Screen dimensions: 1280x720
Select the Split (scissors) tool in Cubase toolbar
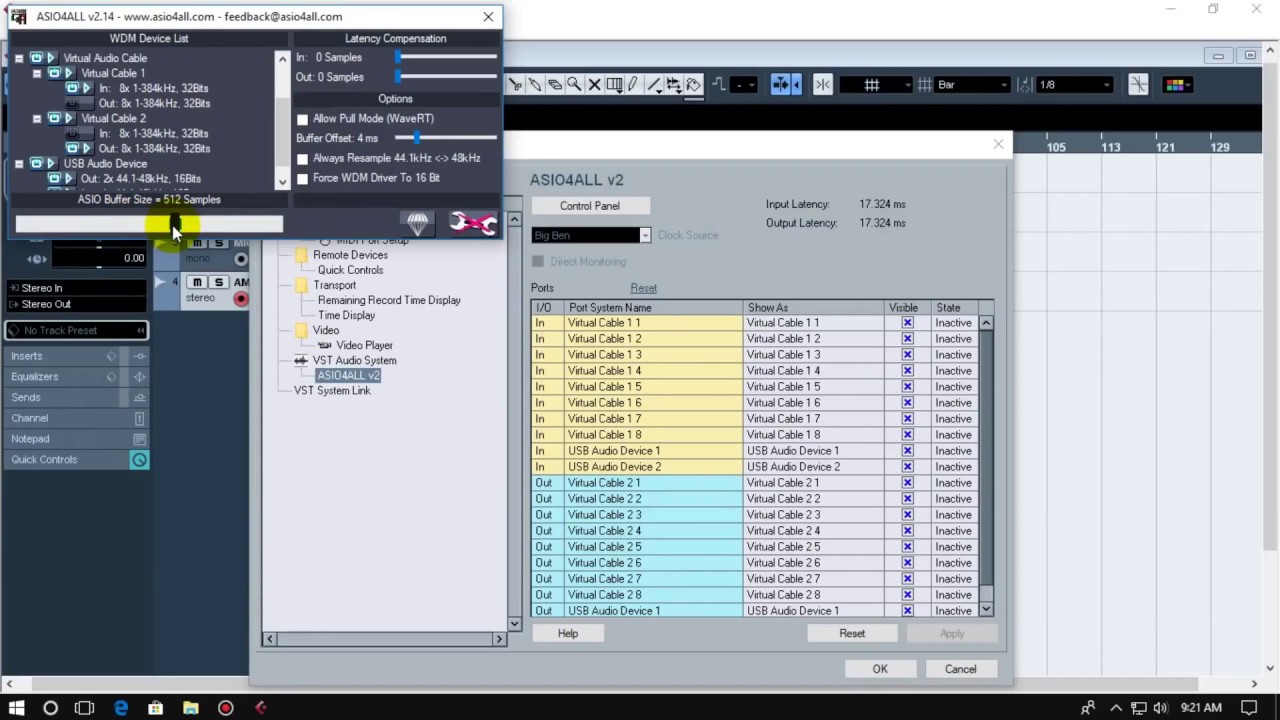[x=515, y=85]
